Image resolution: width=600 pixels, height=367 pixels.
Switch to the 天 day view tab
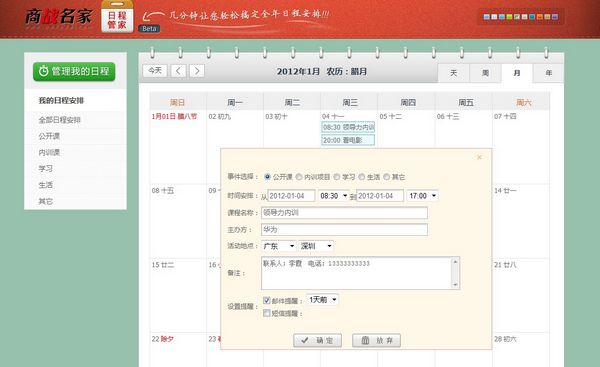(x=453, y=73)
